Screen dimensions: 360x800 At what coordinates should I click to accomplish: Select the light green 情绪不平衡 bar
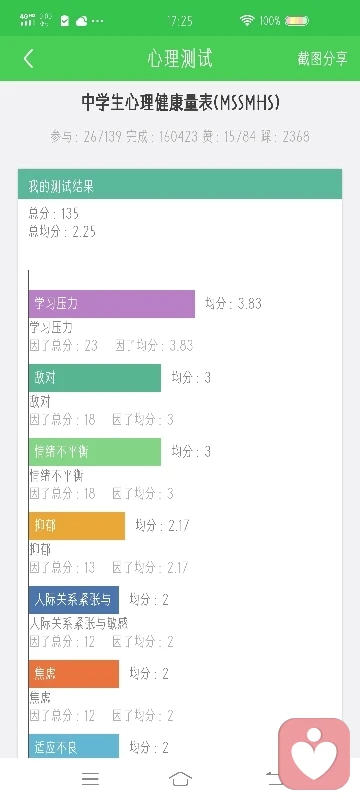[x=95, y=452]
